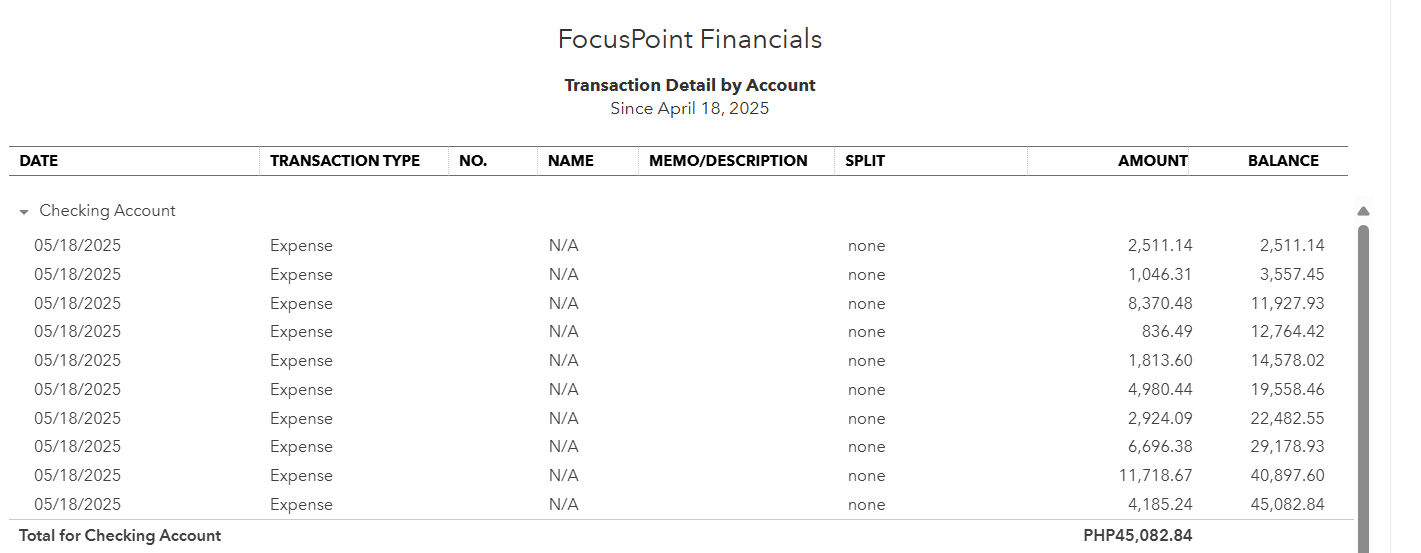The image size is (1421, 553).
Task: Click the Checking Account group label
Action: click(x=107, y=211)
